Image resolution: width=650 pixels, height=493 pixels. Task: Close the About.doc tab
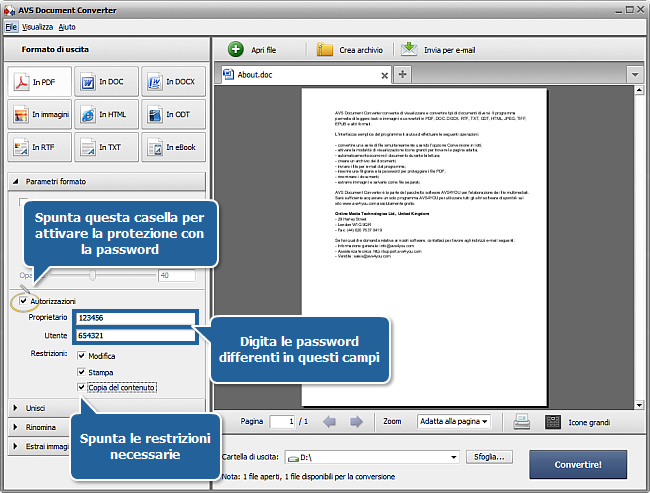click(x=384, y=75)
